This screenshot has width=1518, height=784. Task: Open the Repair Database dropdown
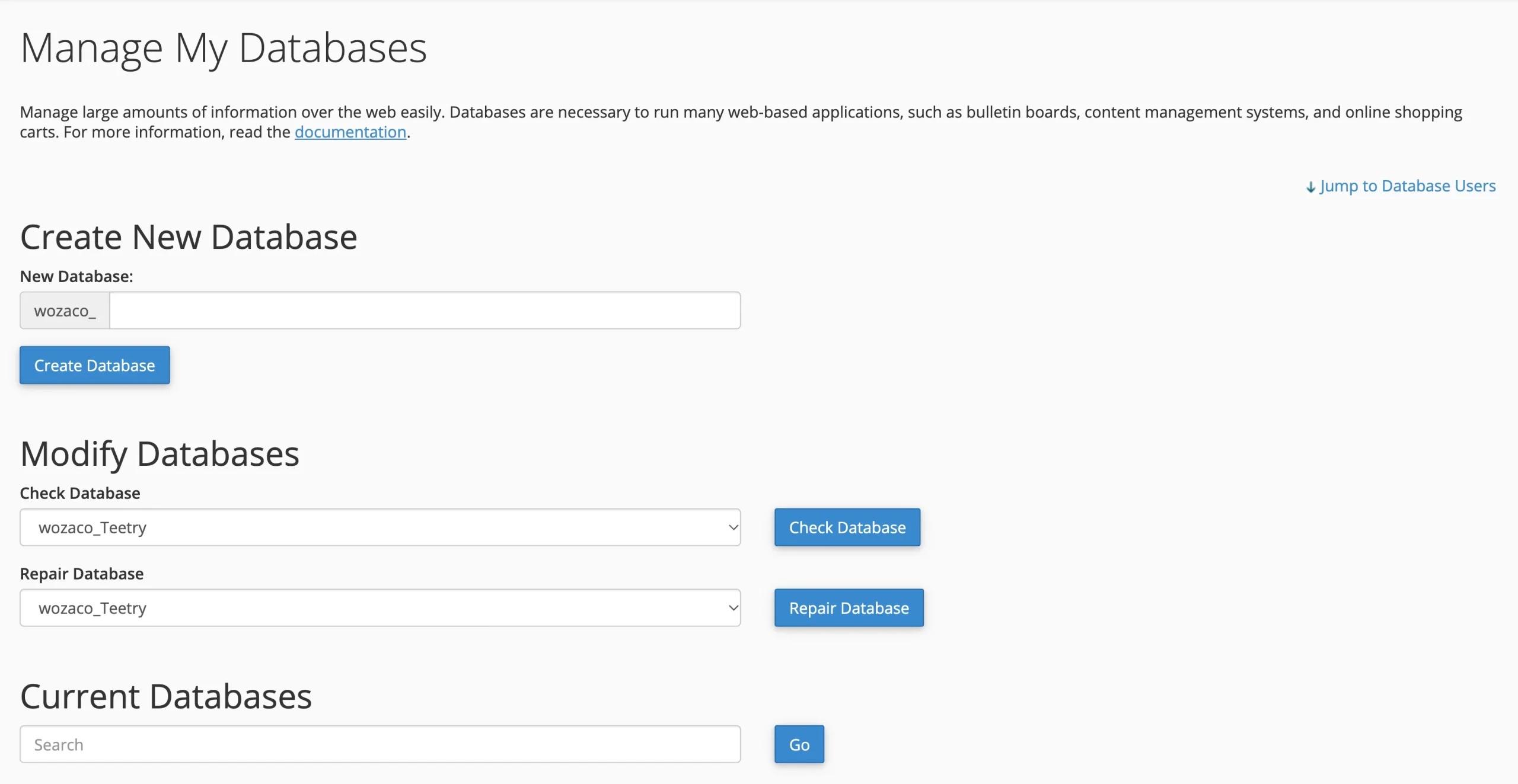pyautogui.click(x=380, y=608)
